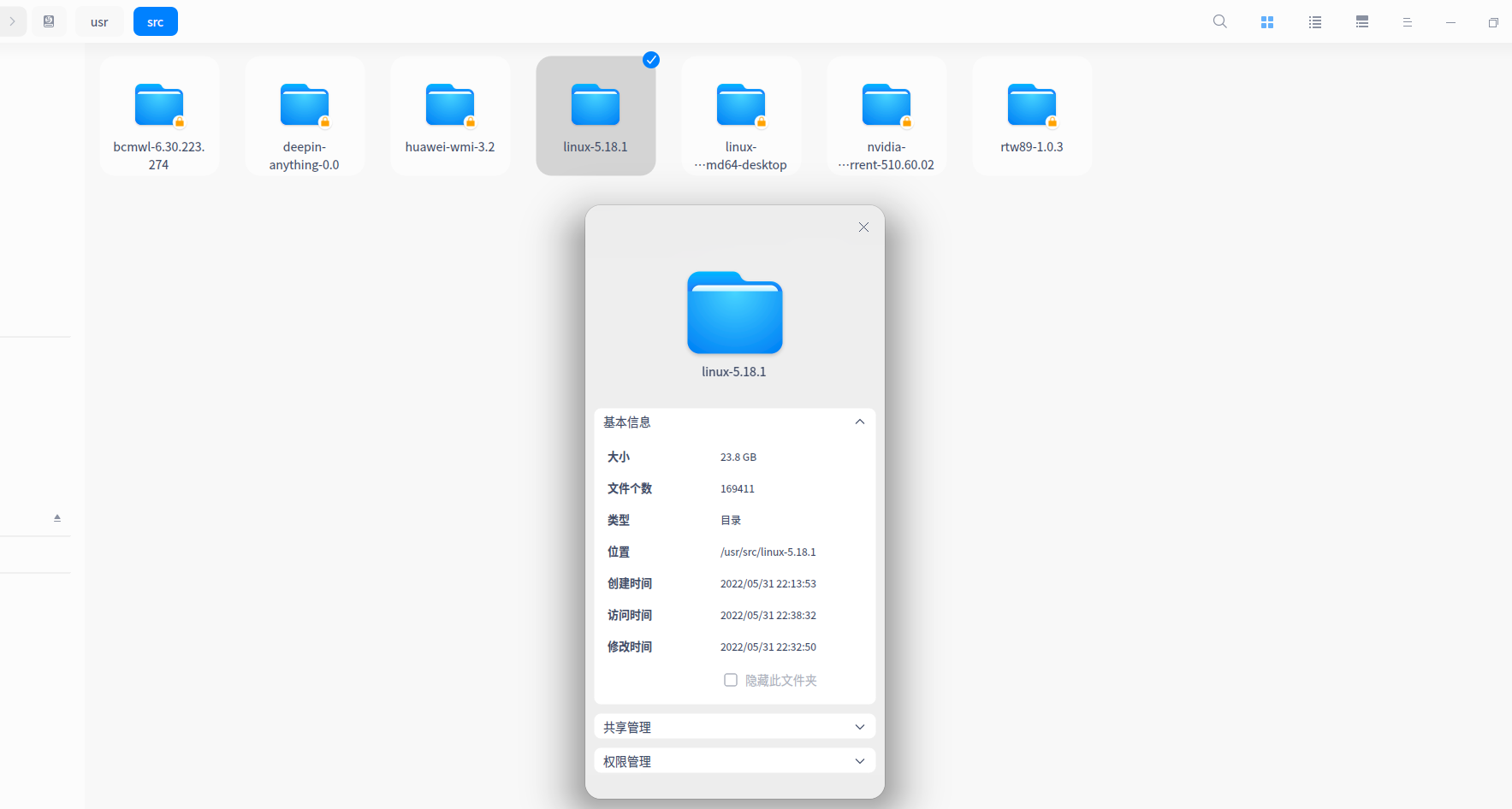Click the large linux-5.18.1 folder preview
1512x809 pixels.
pyautogui.click(x=734, y=313)
